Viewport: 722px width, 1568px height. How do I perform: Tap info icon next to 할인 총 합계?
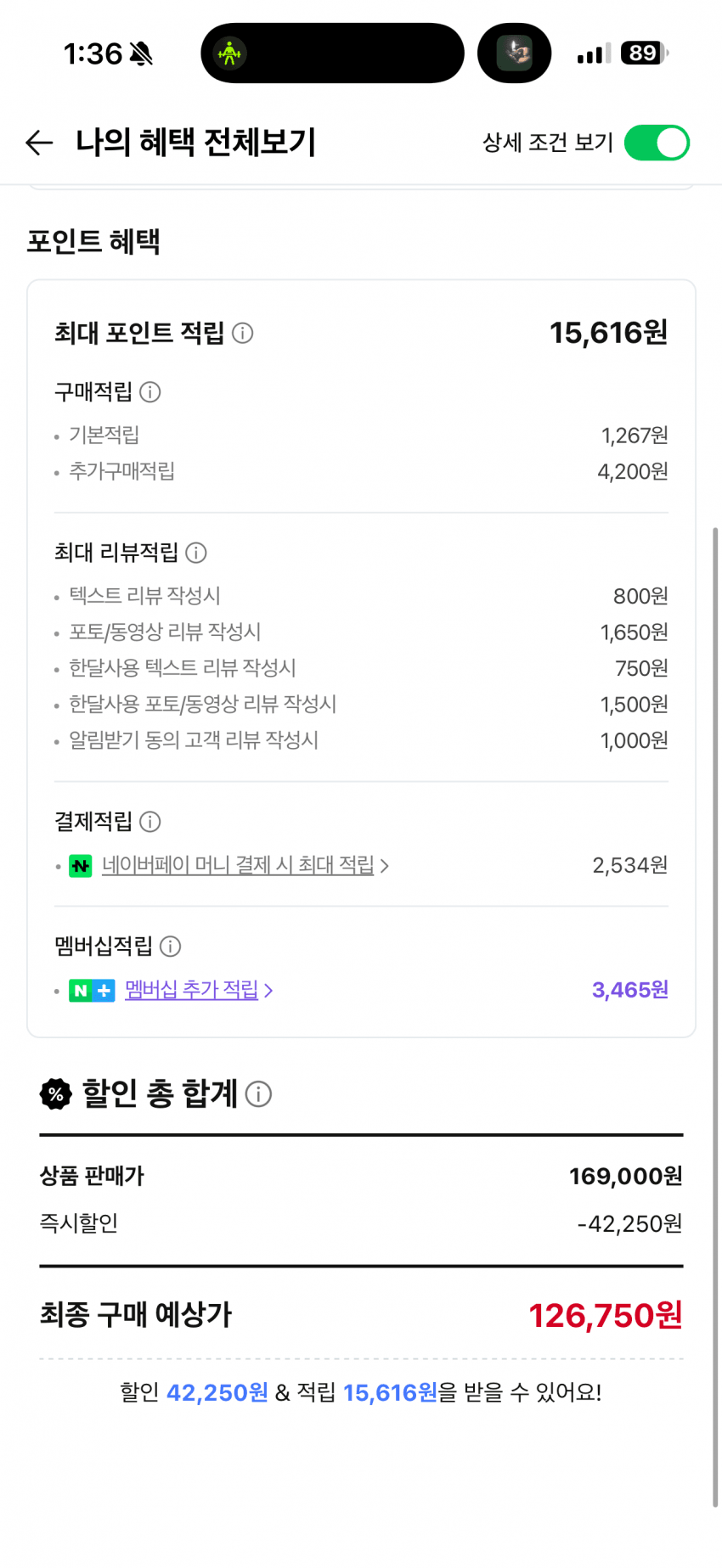tap(258, 1094)
